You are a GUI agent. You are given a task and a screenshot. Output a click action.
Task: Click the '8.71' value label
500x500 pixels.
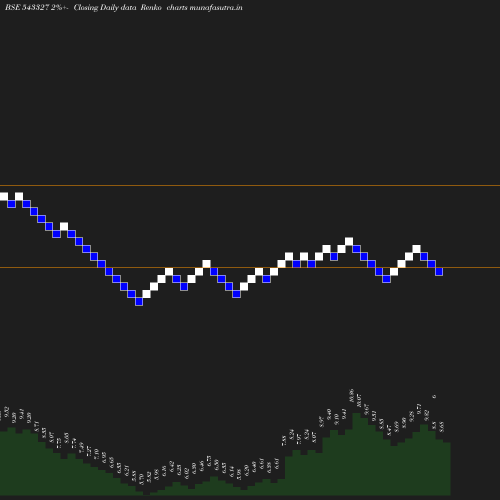(37, 426)
